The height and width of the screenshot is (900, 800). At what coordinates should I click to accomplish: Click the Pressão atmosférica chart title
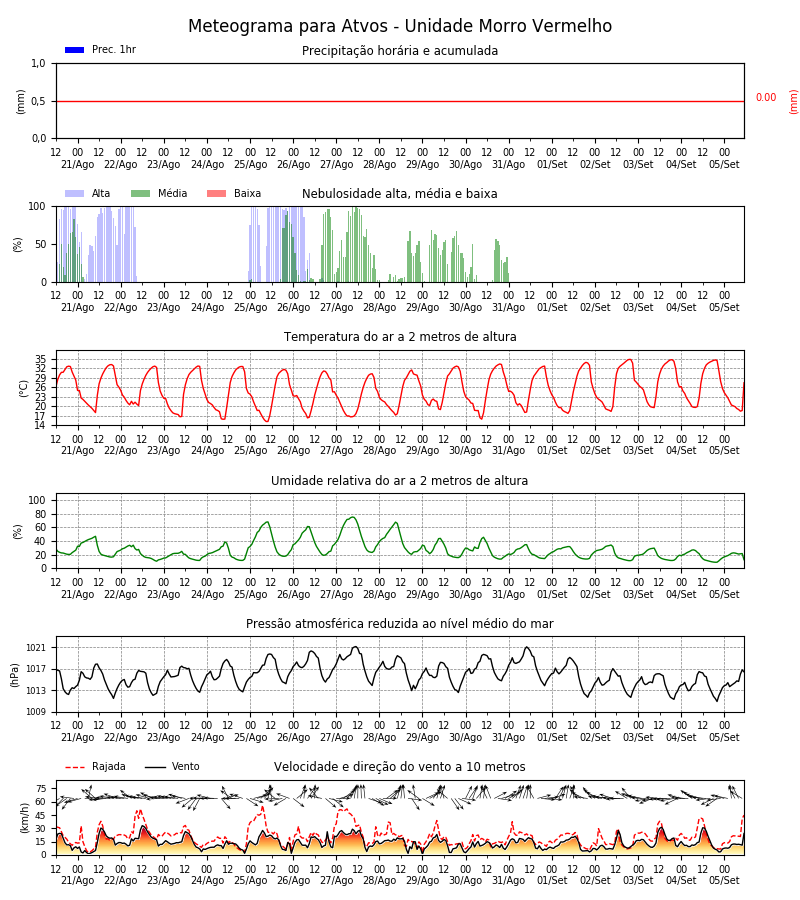point(400,623)
